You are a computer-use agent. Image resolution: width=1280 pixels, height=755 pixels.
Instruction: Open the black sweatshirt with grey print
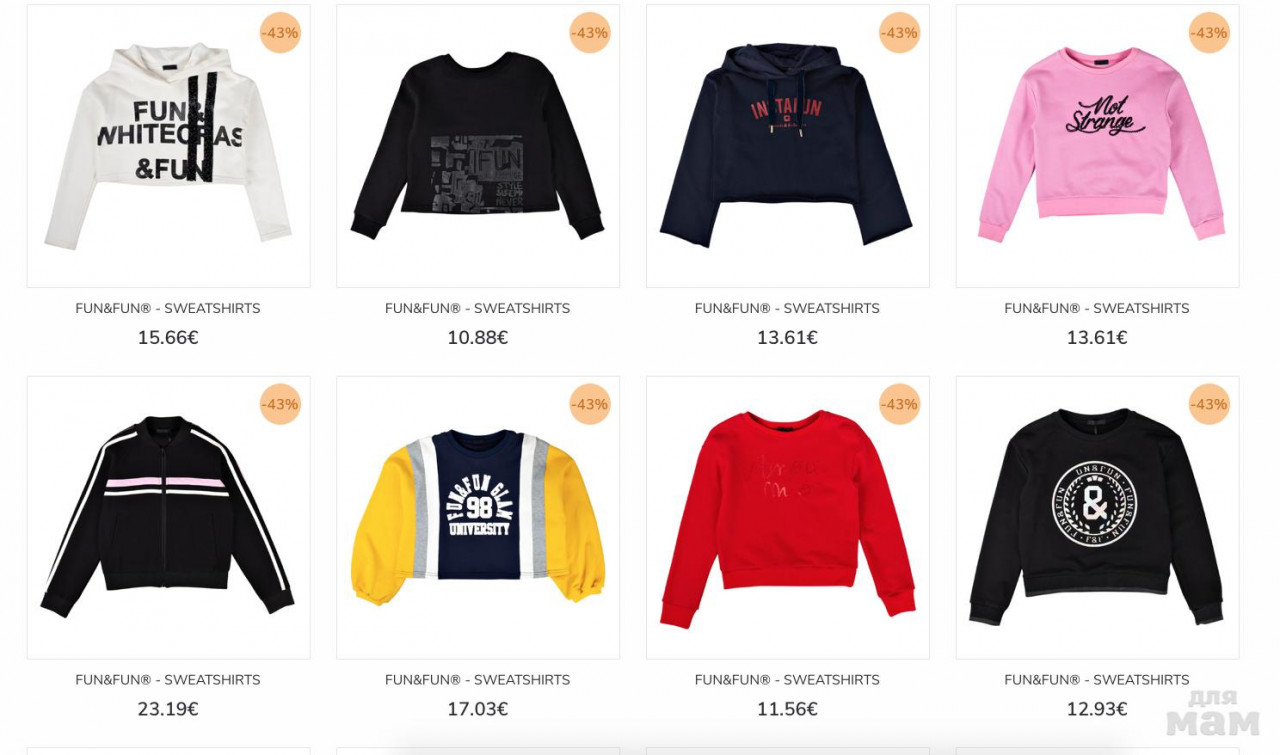pos(478,146)
